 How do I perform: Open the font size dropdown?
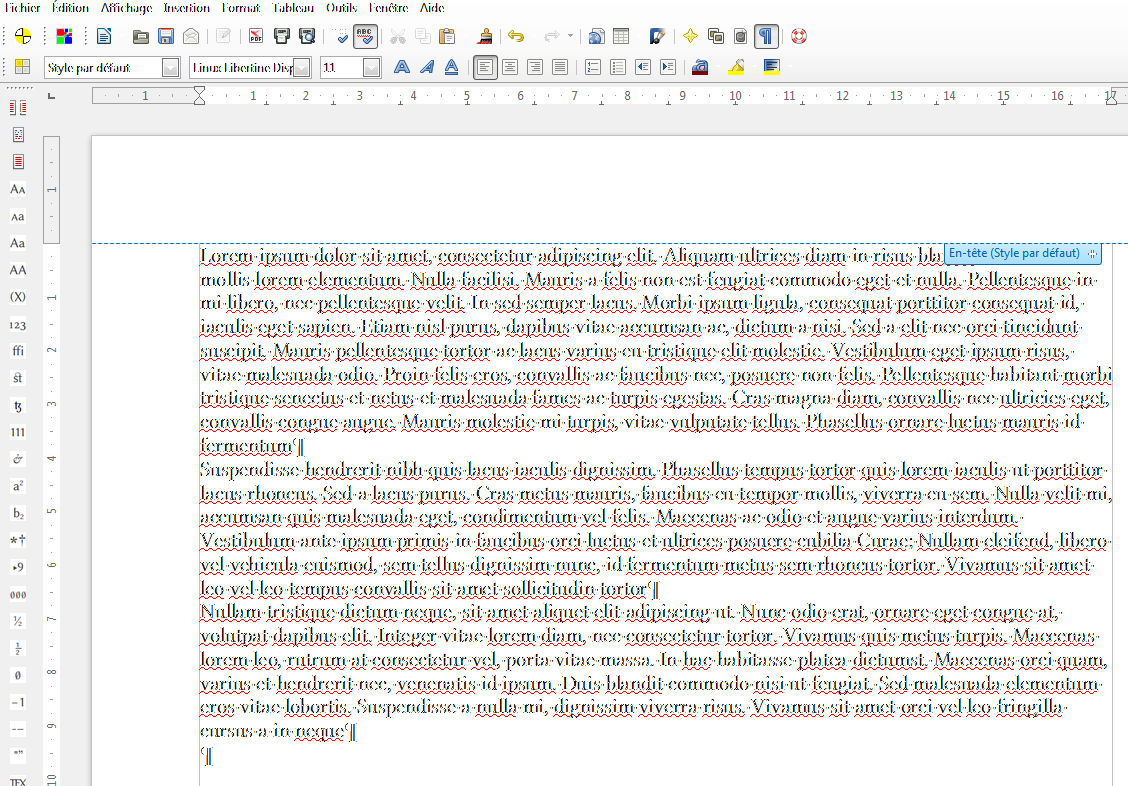point(372,67)
